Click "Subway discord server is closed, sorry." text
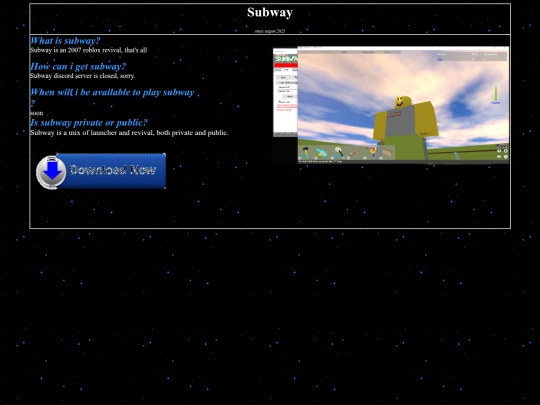Image resolution: width=540 pixels, height=405 pixels. click(82, 76)
